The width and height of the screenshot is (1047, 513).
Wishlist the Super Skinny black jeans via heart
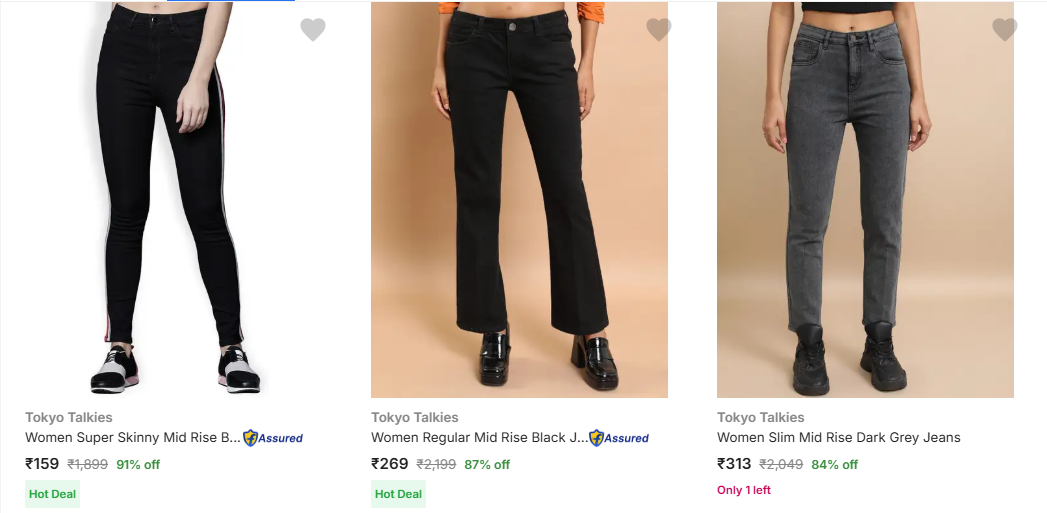click(313, 30)
